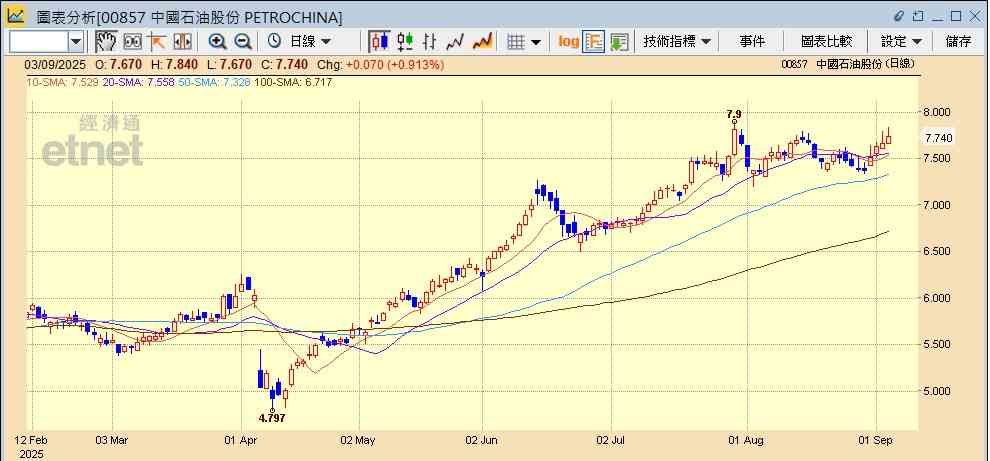Click the horizontal scroll arrows icon

click(182, 42)
